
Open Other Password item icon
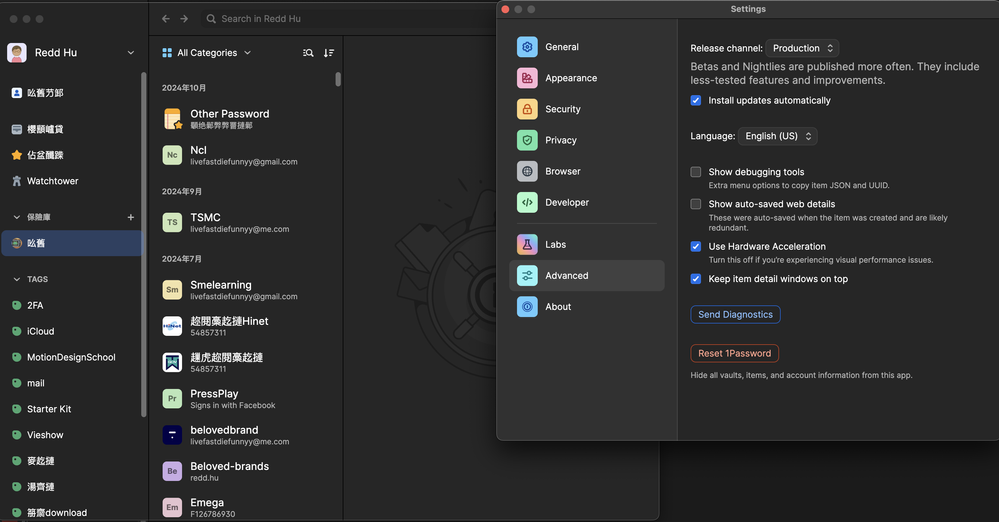coord(173,119)
